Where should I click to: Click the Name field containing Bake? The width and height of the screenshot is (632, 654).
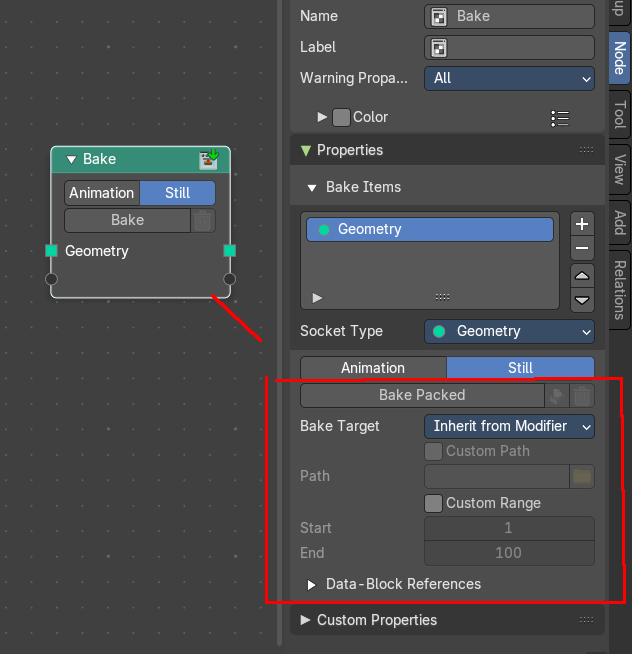pyautogui.click(x=509, y=16)
